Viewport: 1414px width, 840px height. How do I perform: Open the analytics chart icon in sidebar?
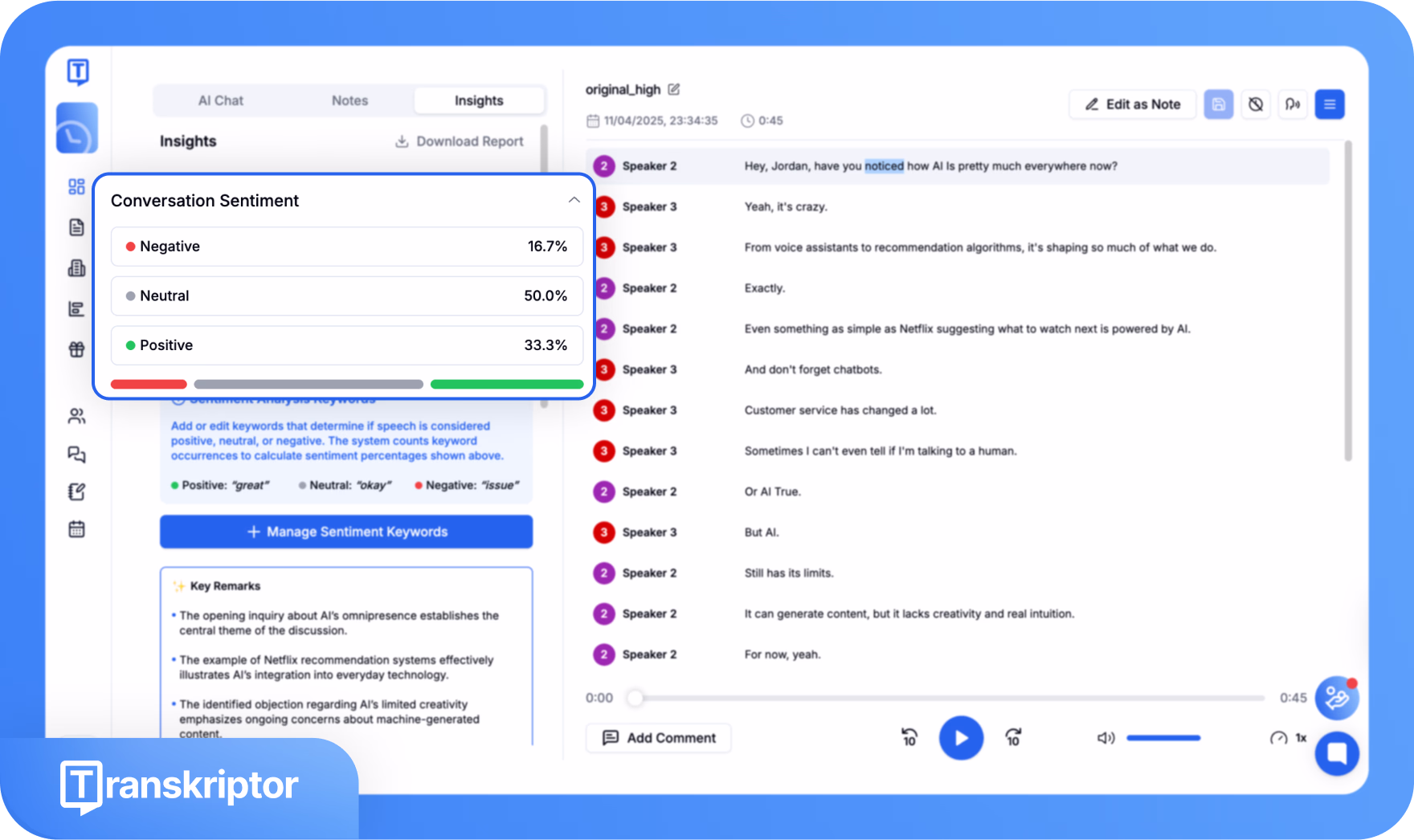(76, 309)
